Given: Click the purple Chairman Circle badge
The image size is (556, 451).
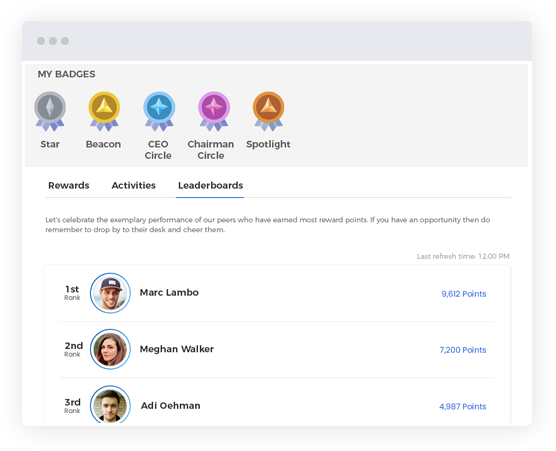Looking at the screenshot, I should tap(214, 111).
